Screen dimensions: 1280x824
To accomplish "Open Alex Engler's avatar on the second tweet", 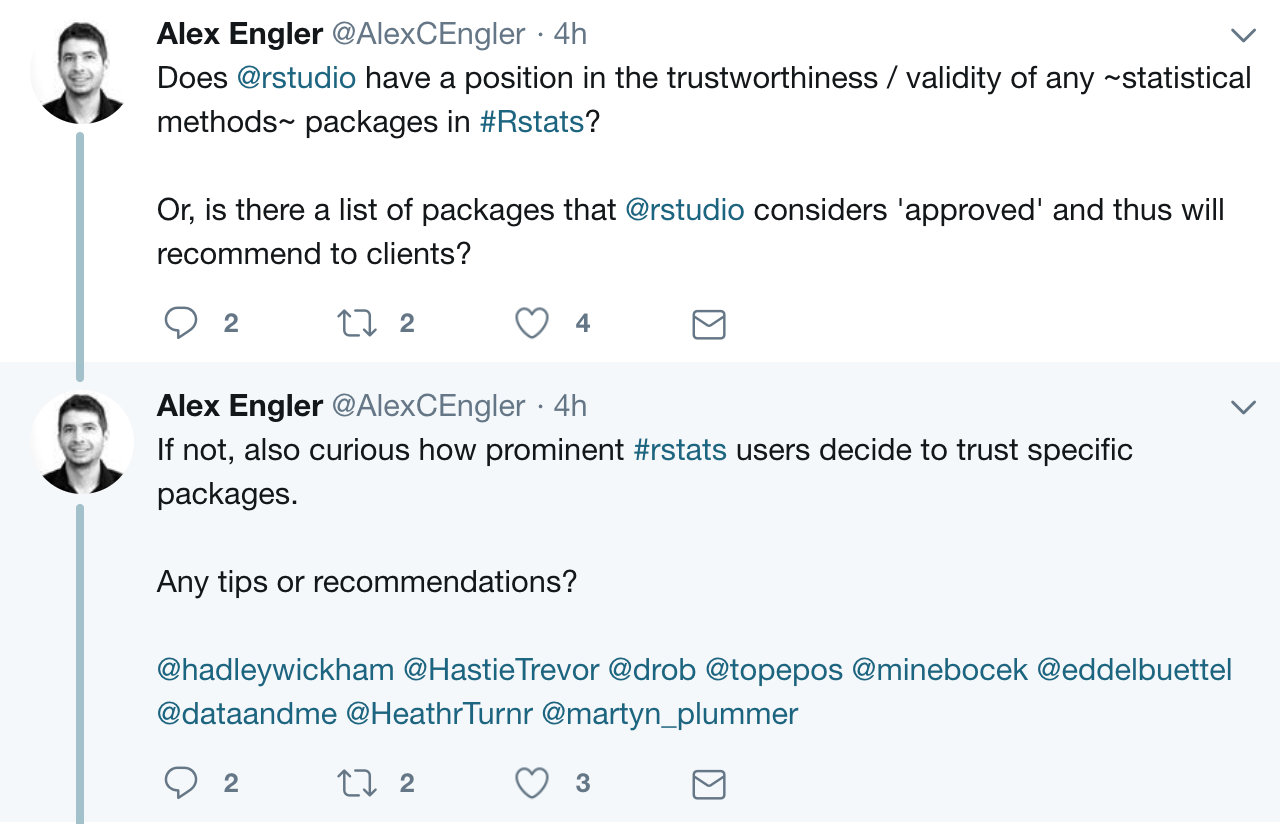I will (81, 443).
